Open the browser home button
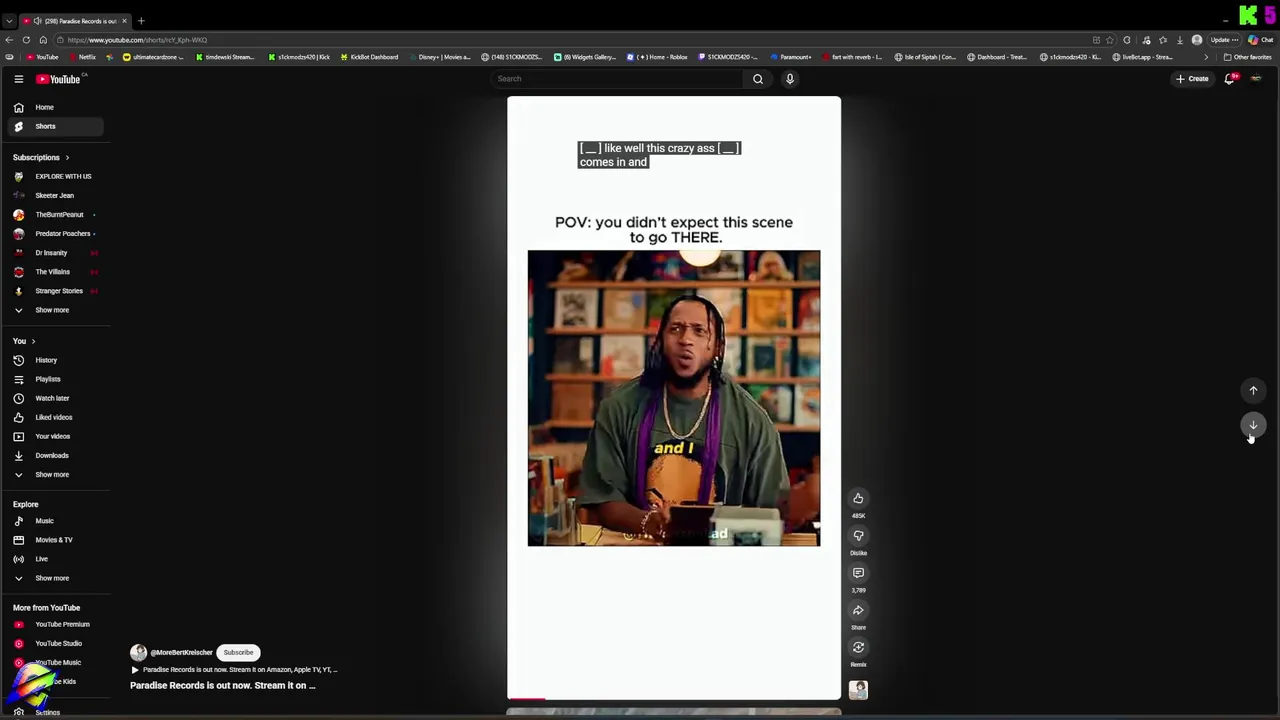Viewport: 1280px width, 720px height. tap(43, 40)
